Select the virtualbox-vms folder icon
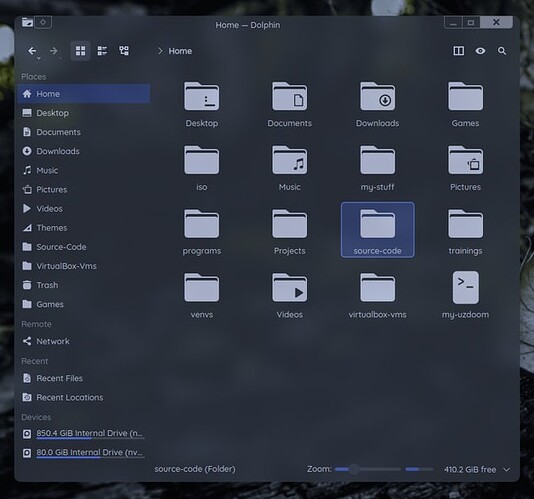Viewport: 534px width, 499px height. click(x=377, y=287)
